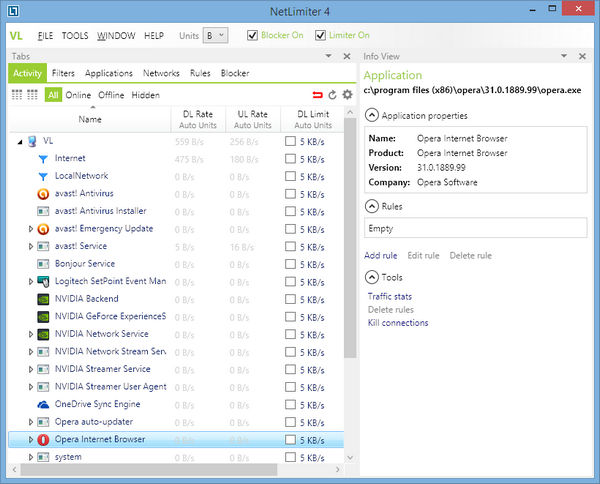The width and height of the screenshot is (600, 484).
Task: Switch to the Filters tab
Action: pos(63,73)
